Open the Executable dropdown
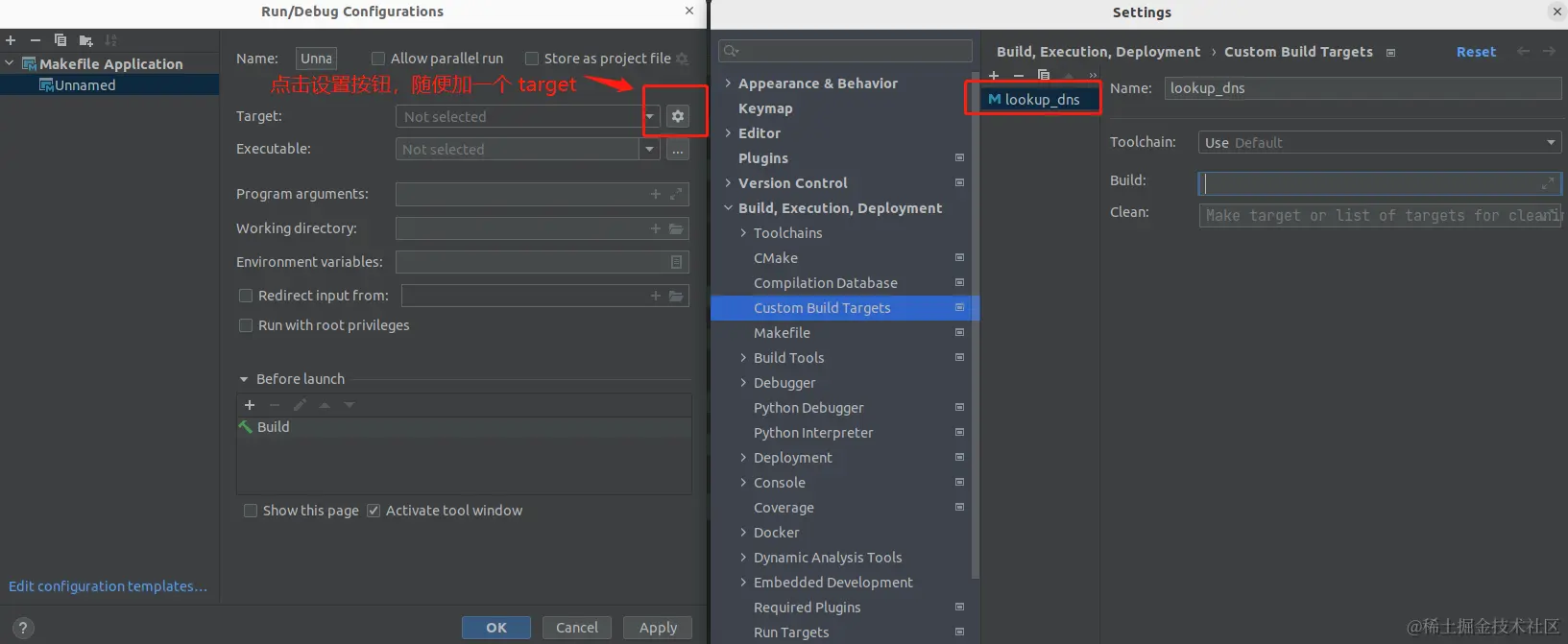The width and height of the screenshot is (1568, 644). coord(650,150)
